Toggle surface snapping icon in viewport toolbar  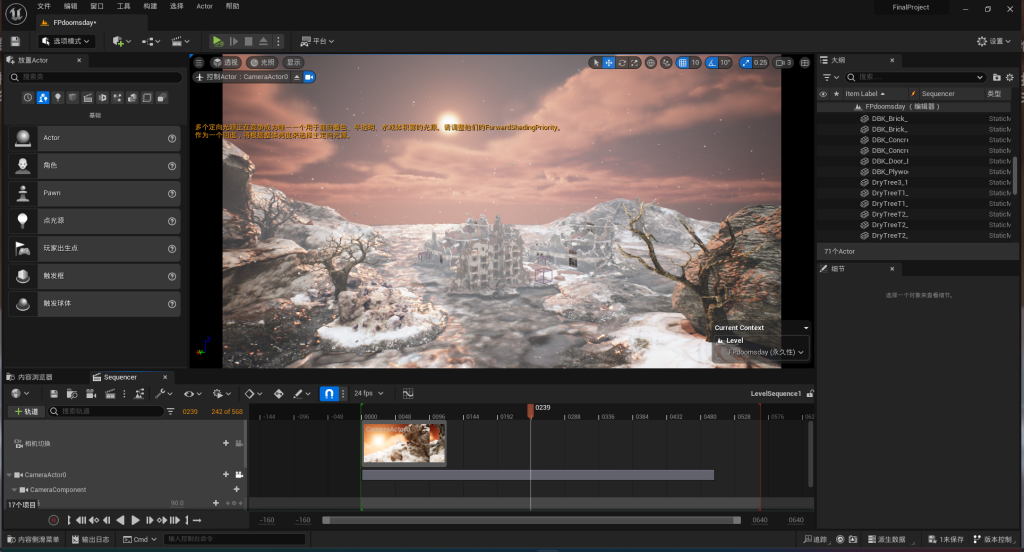666,63
